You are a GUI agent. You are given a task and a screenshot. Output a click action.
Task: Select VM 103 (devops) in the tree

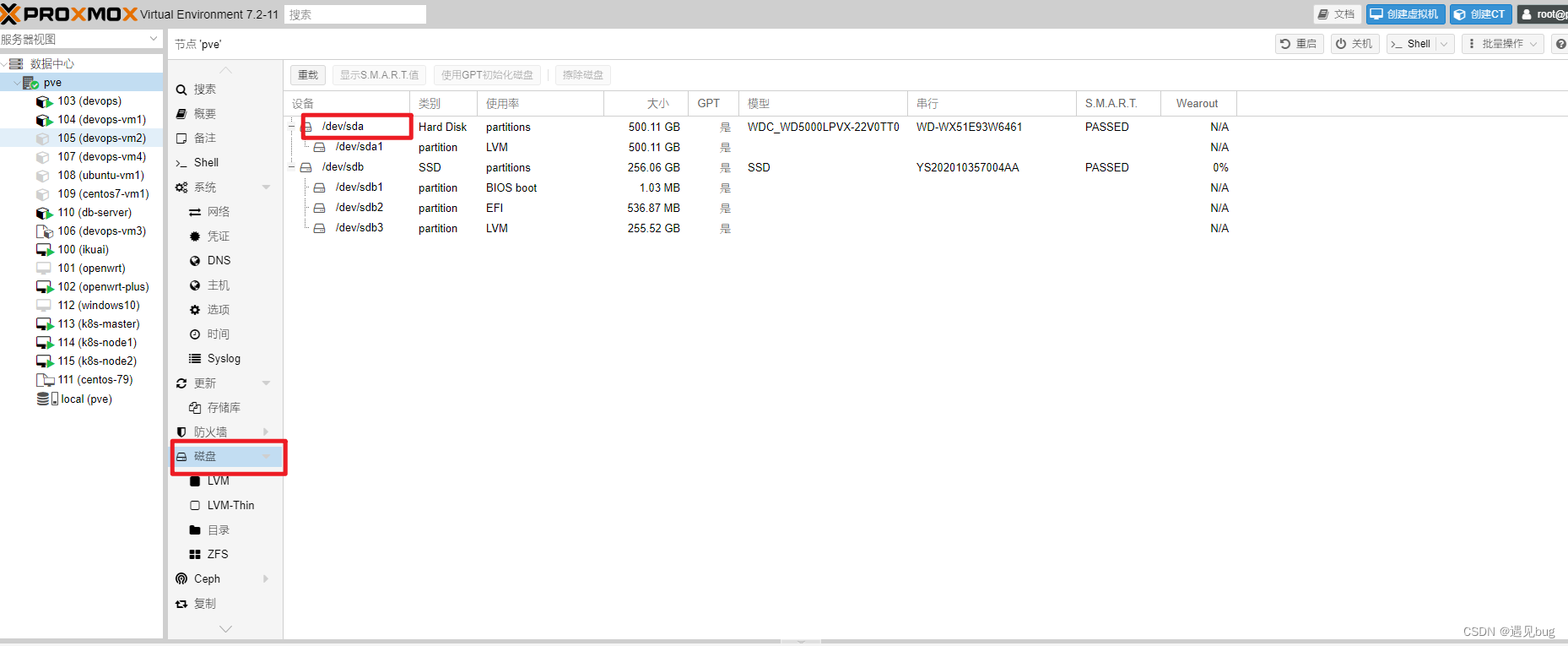coord(81,101)
